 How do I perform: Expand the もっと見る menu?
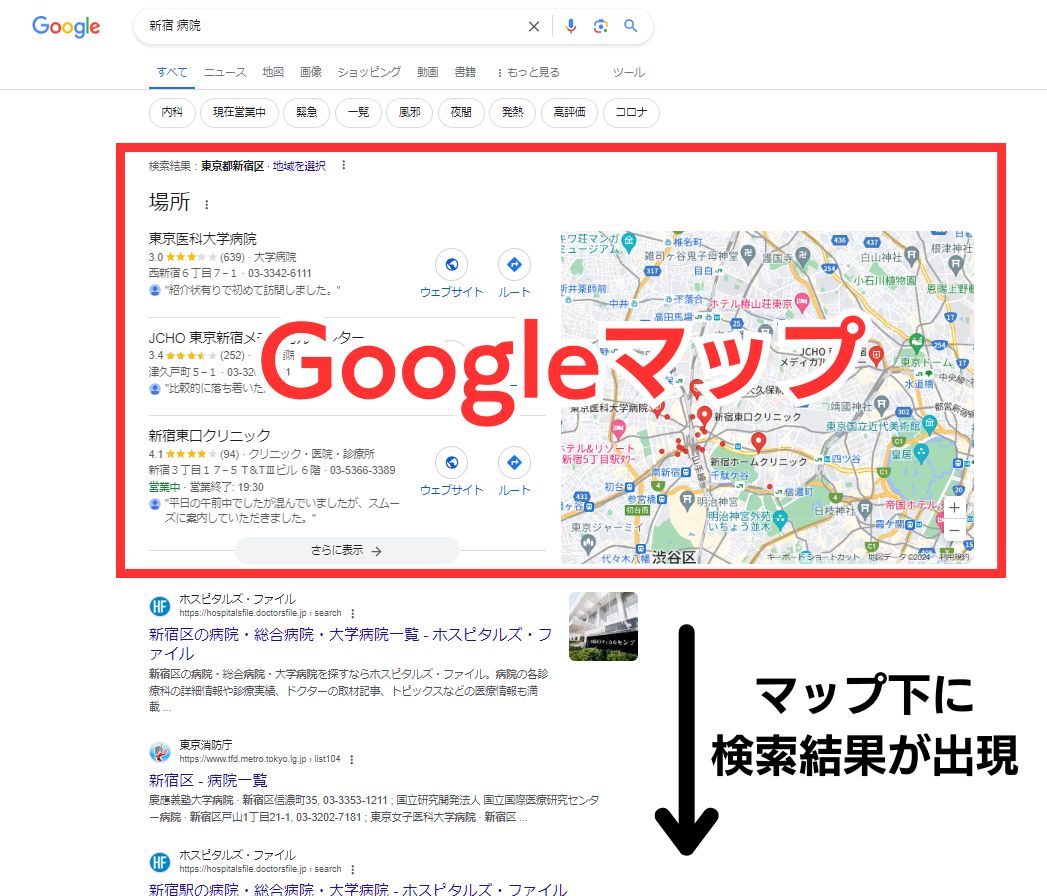pos(528,72)
